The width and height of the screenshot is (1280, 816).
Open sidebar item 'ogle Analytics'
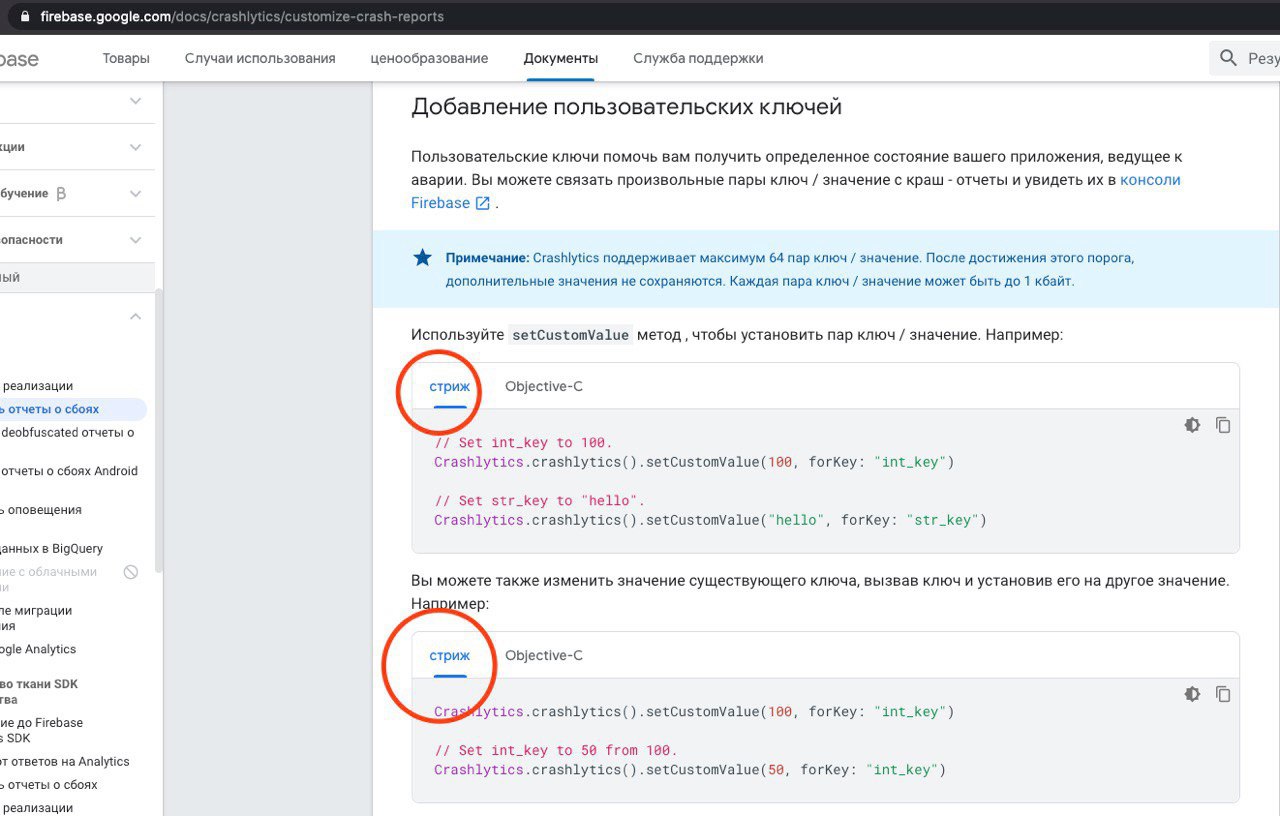[38, 649]
